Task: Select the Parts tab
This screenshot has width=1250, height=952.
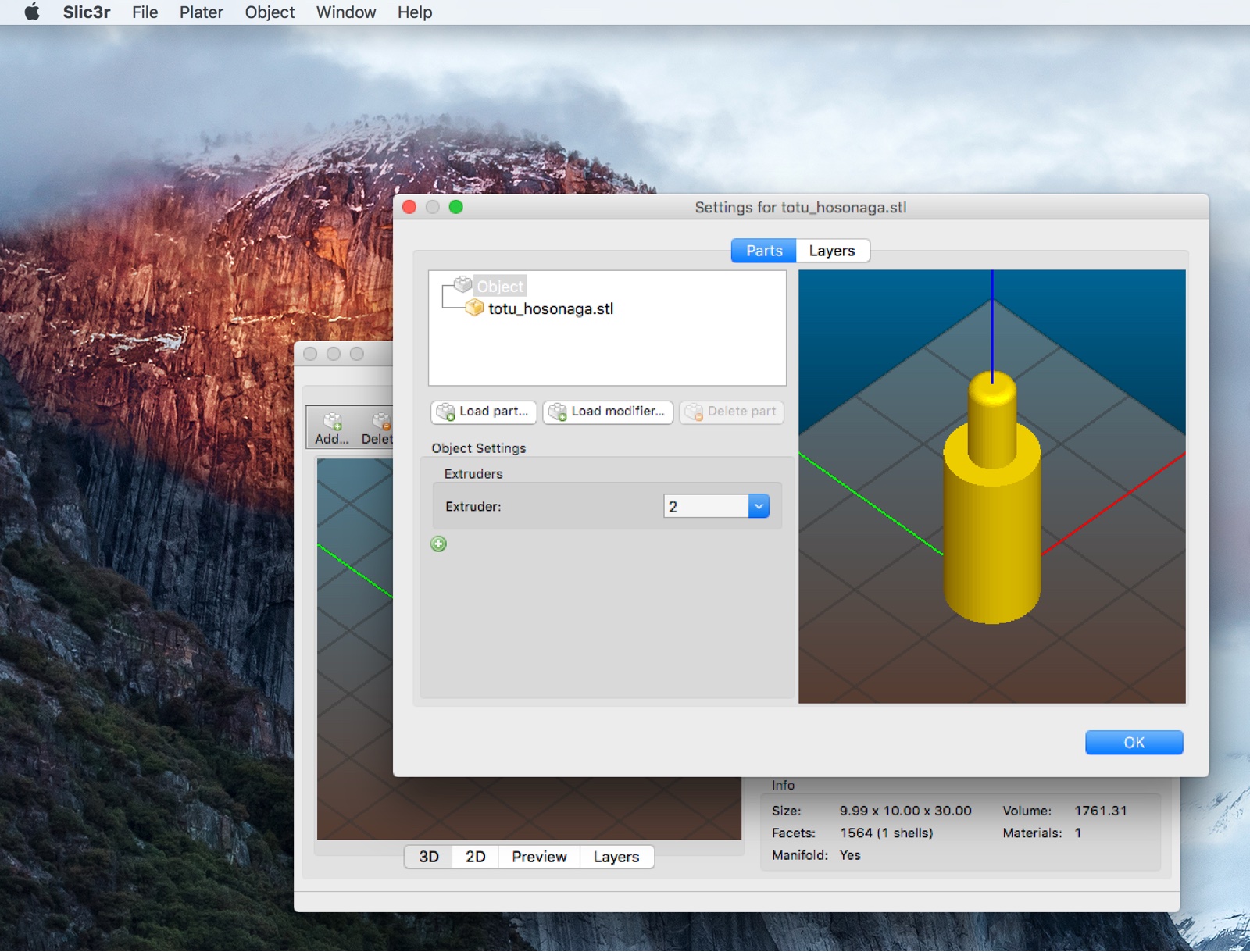Action: coord(763,251)
